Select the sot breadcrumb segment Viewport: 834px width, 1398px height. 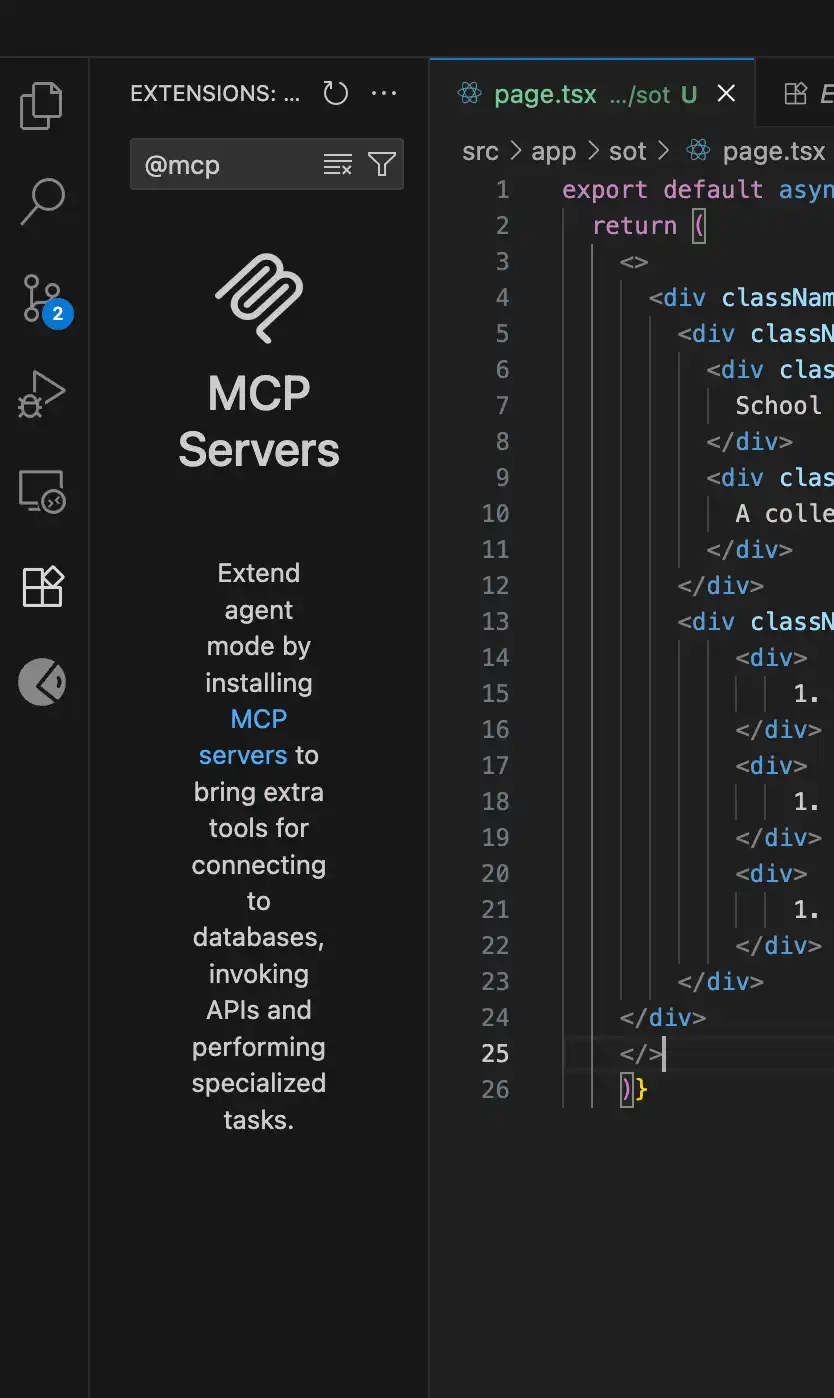(x=628, y=152)
